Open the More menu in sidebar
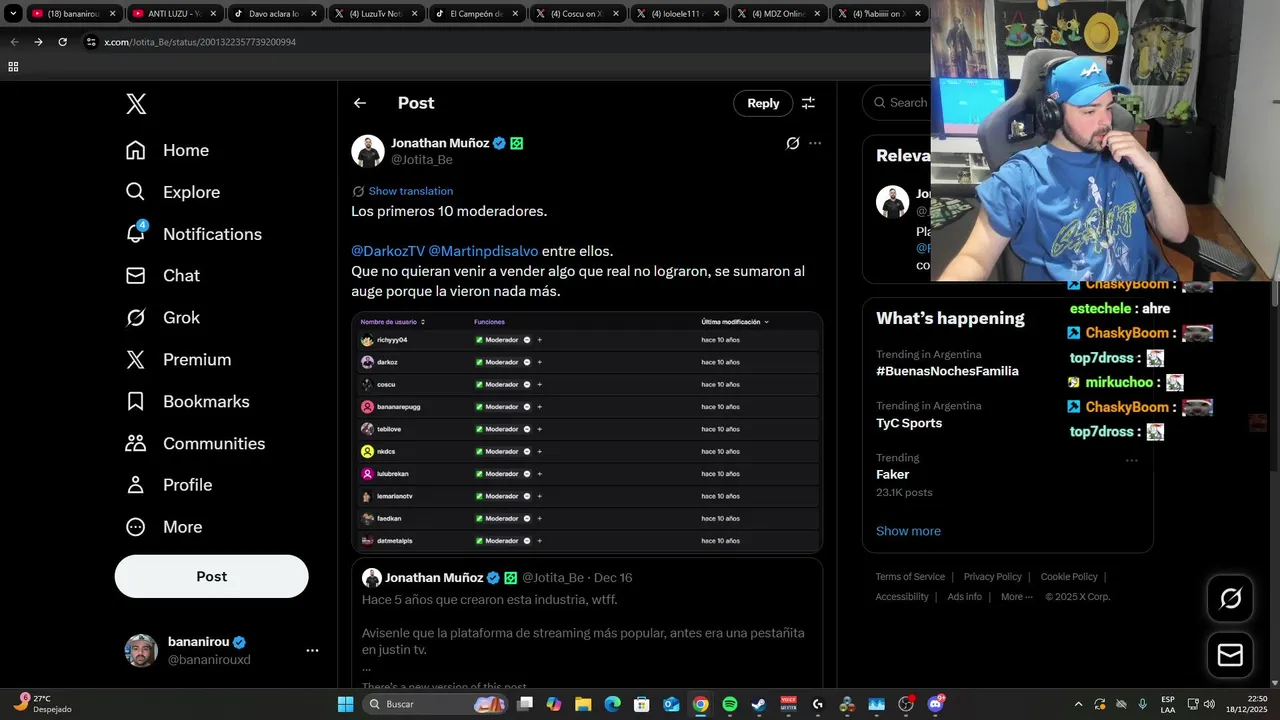The width and height of the screenshot is (1280, 720). coord(163,527)
